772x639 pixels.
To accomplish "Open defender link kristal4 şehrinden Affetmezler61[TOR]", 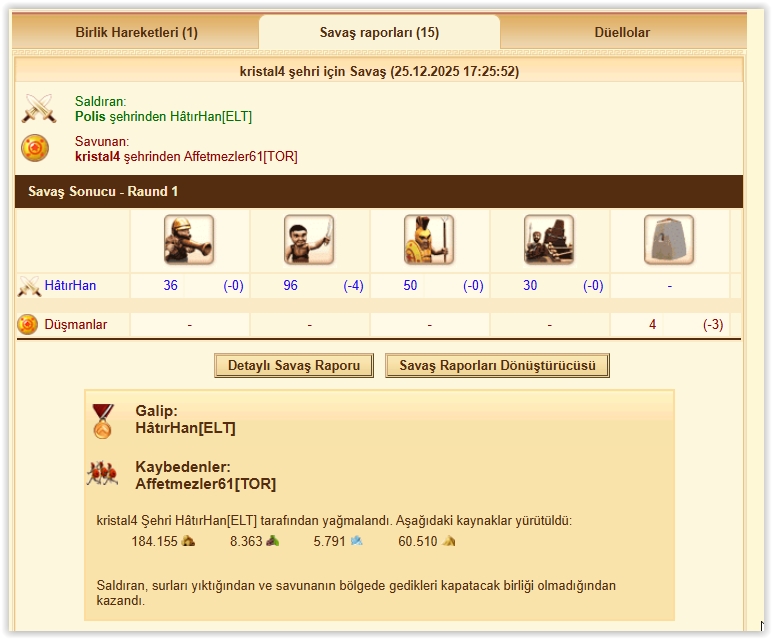I will tap(186, 157).
